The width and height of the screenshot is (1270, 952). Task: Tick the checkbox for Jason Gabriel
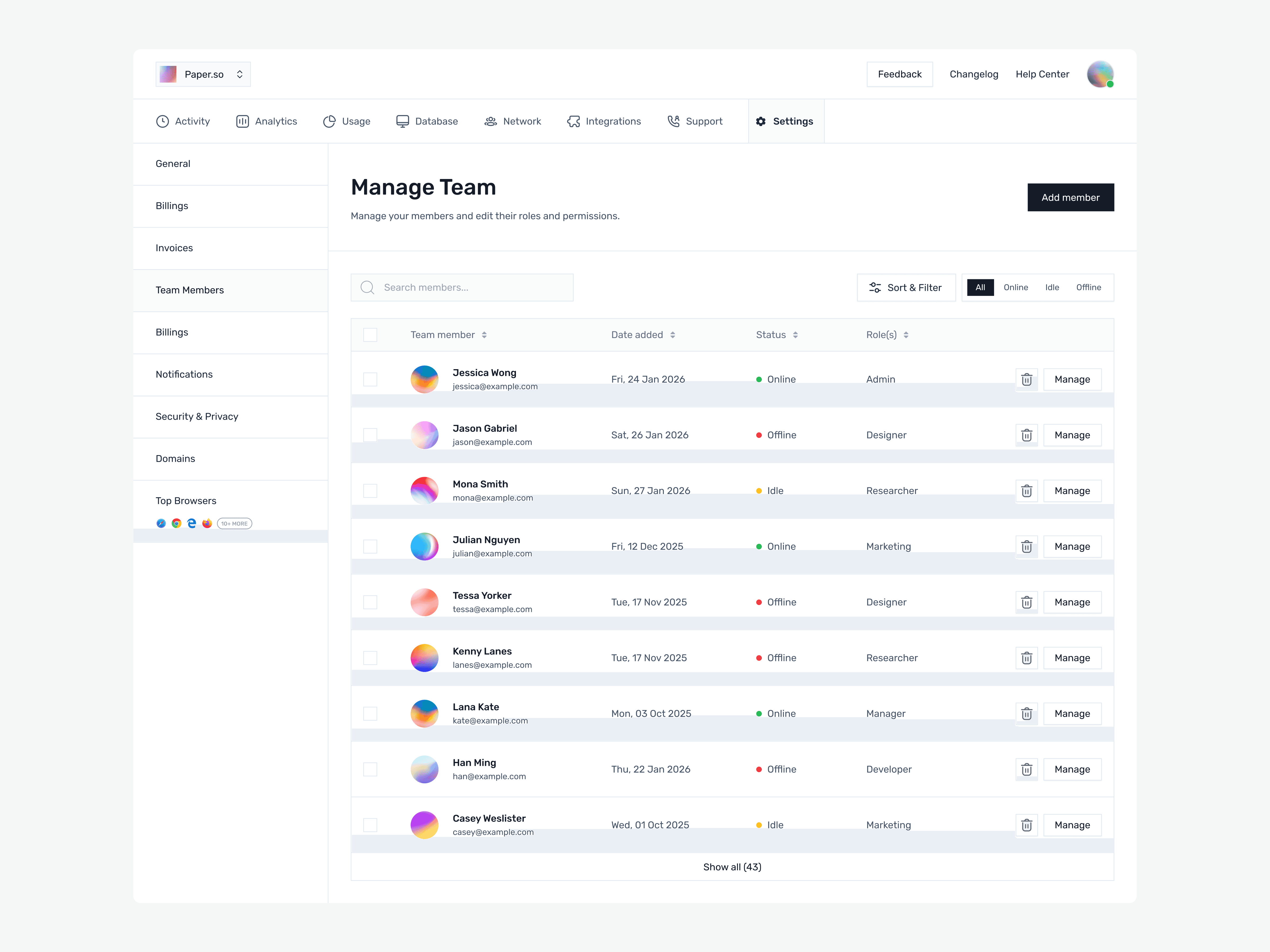(x=370, y=435)
